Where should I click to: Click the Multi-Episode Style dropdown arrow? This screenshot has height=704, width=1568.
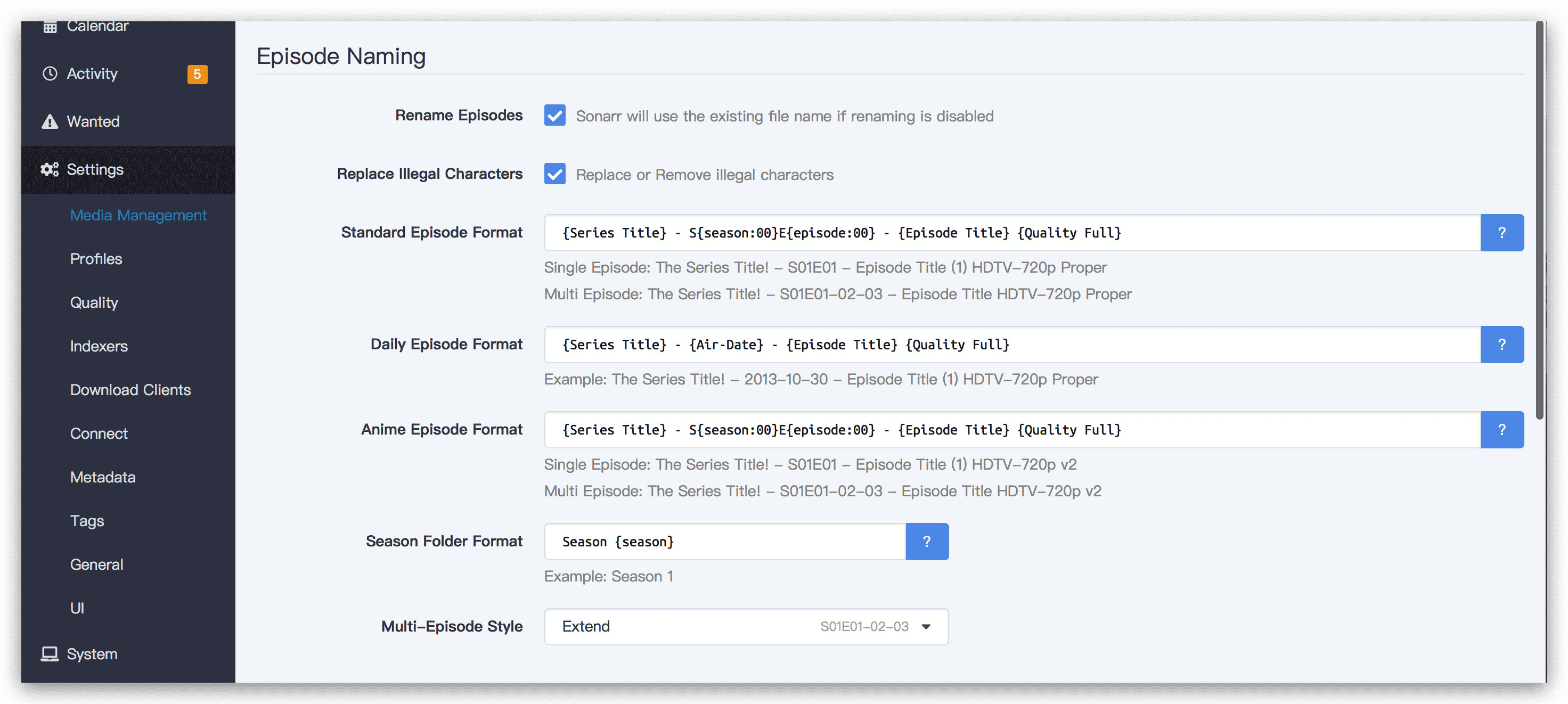click(926, 627)
